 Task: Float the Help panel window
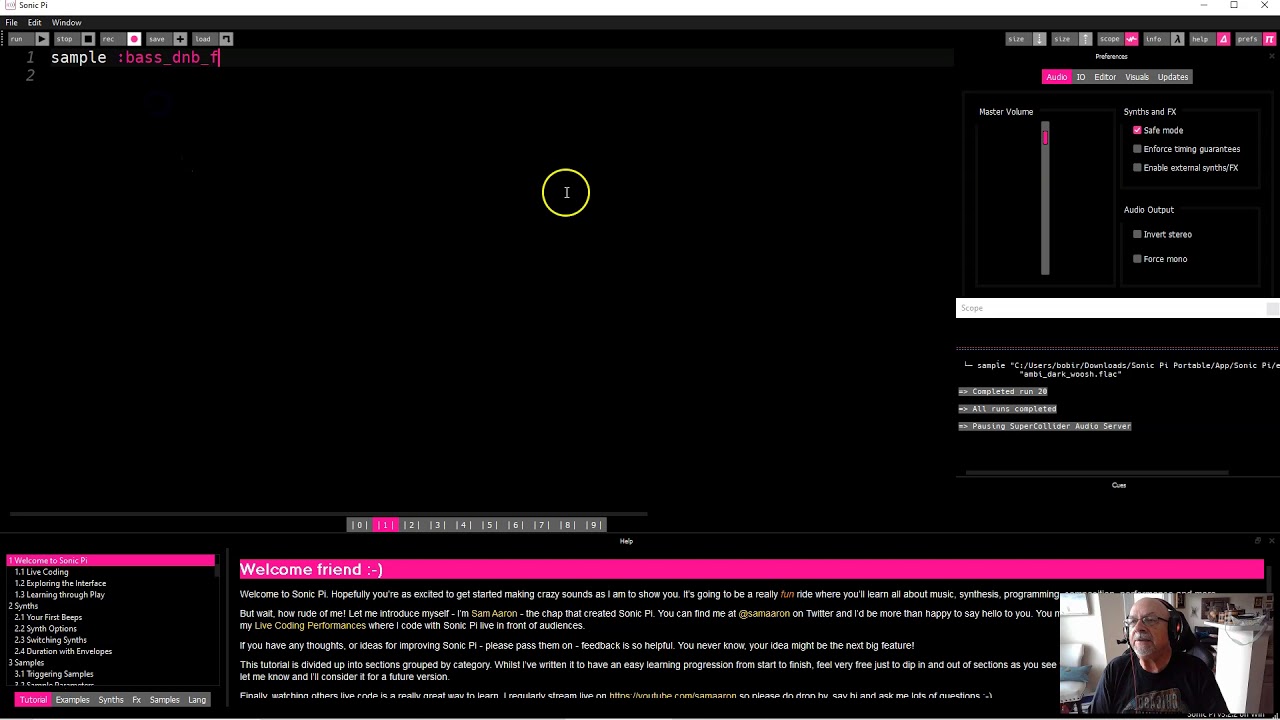click(1258, 541)
